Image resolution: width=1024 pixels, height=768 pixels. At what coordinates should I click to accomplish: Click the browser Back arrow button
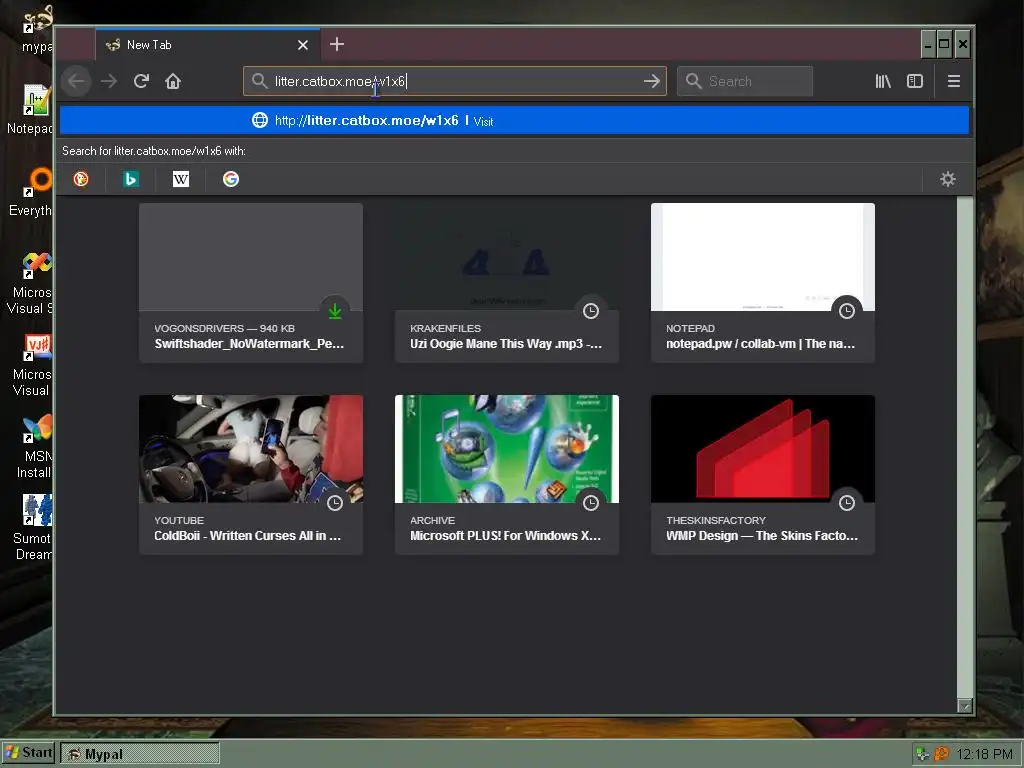(76, 81)
